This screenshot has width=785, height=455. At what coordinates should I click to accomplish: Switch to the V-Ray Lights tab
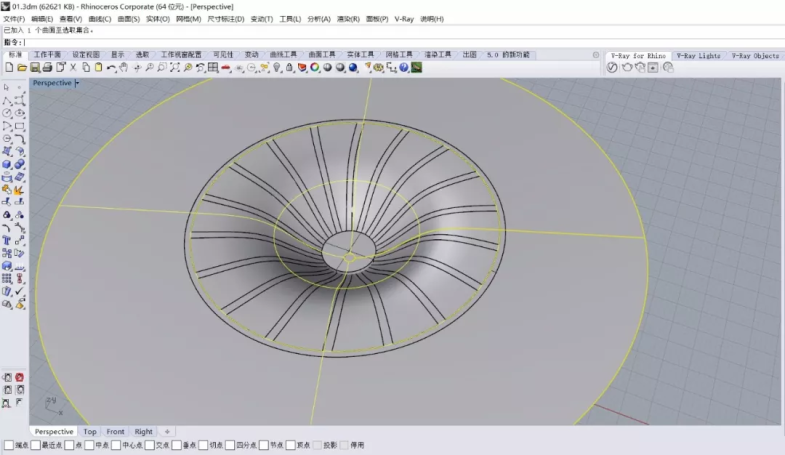[697, 56]
